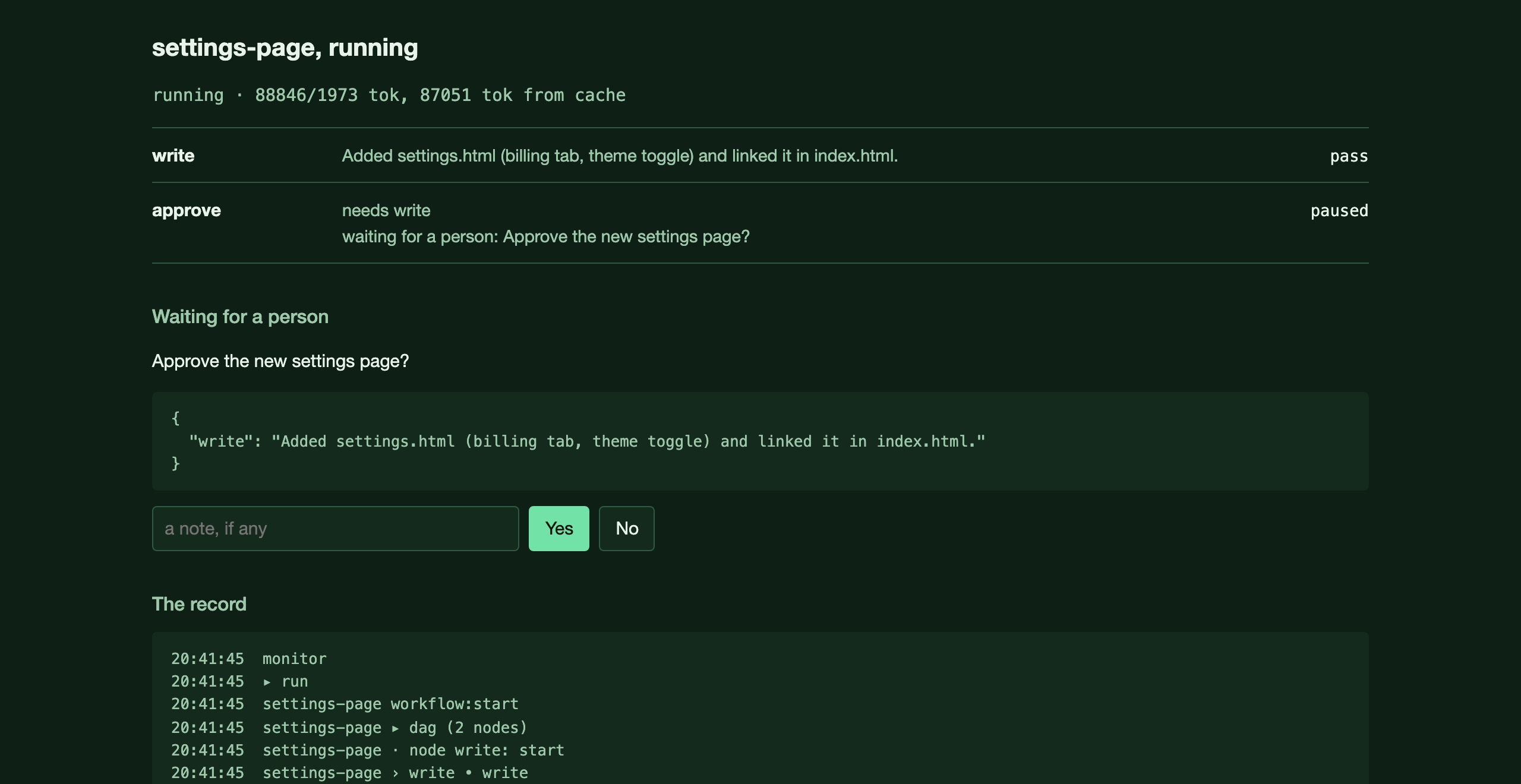1521x784 pixels.
Task: Click the 'Waiting for a person' section heading
Action: click(240, 317)
